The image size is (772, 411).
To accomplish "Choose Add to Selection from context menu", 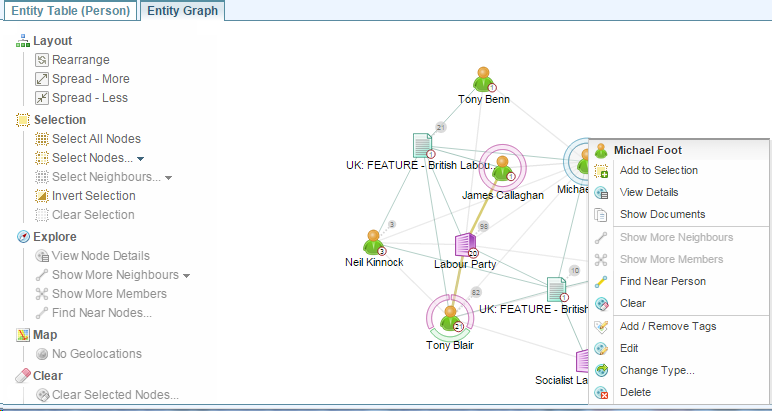I will coord(658,171).
